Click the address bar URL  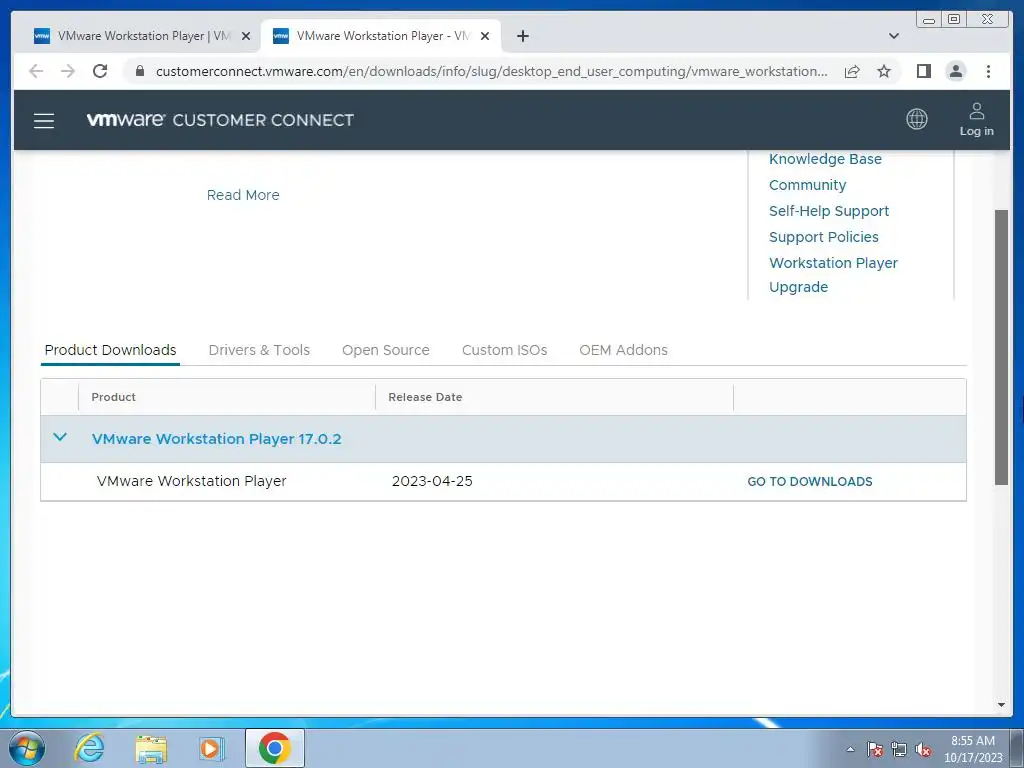point(491,71)
